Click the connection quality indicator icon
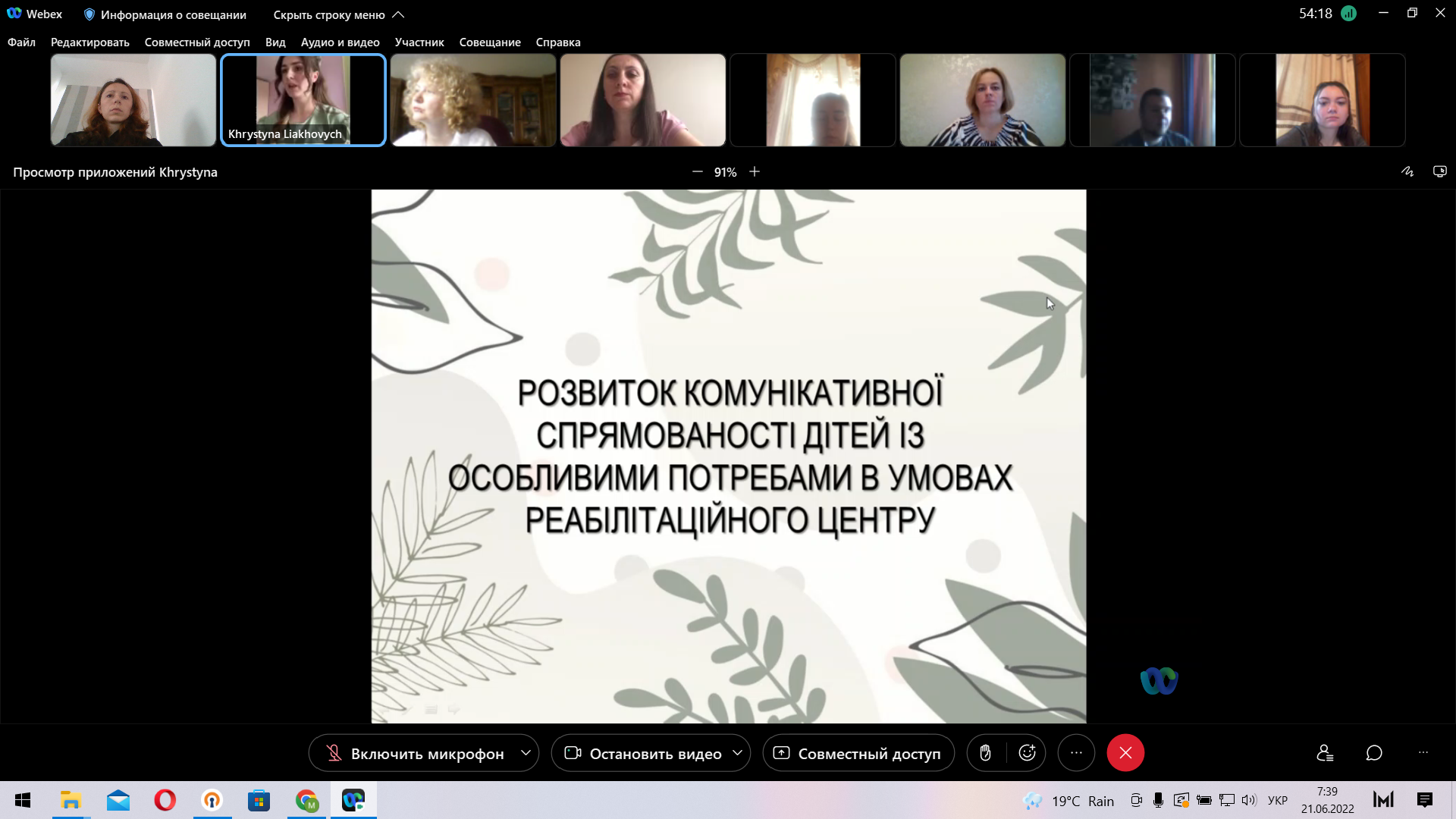This screenshot has height=819, width=1456. pos(1348,14)
